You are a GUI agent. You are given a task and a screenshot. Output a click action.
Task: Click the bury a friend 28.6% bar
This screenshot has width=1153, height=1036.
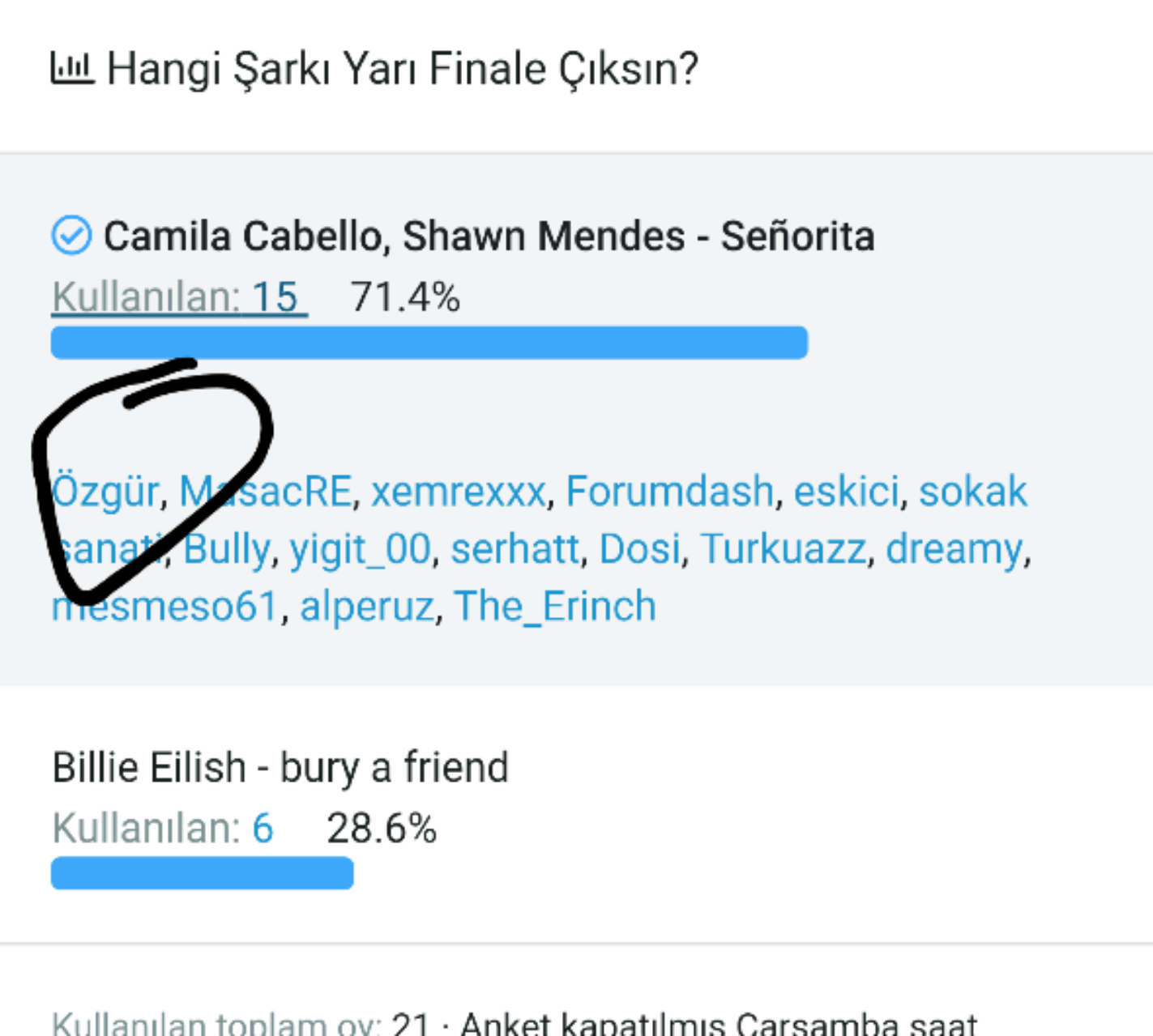(203, 873)
